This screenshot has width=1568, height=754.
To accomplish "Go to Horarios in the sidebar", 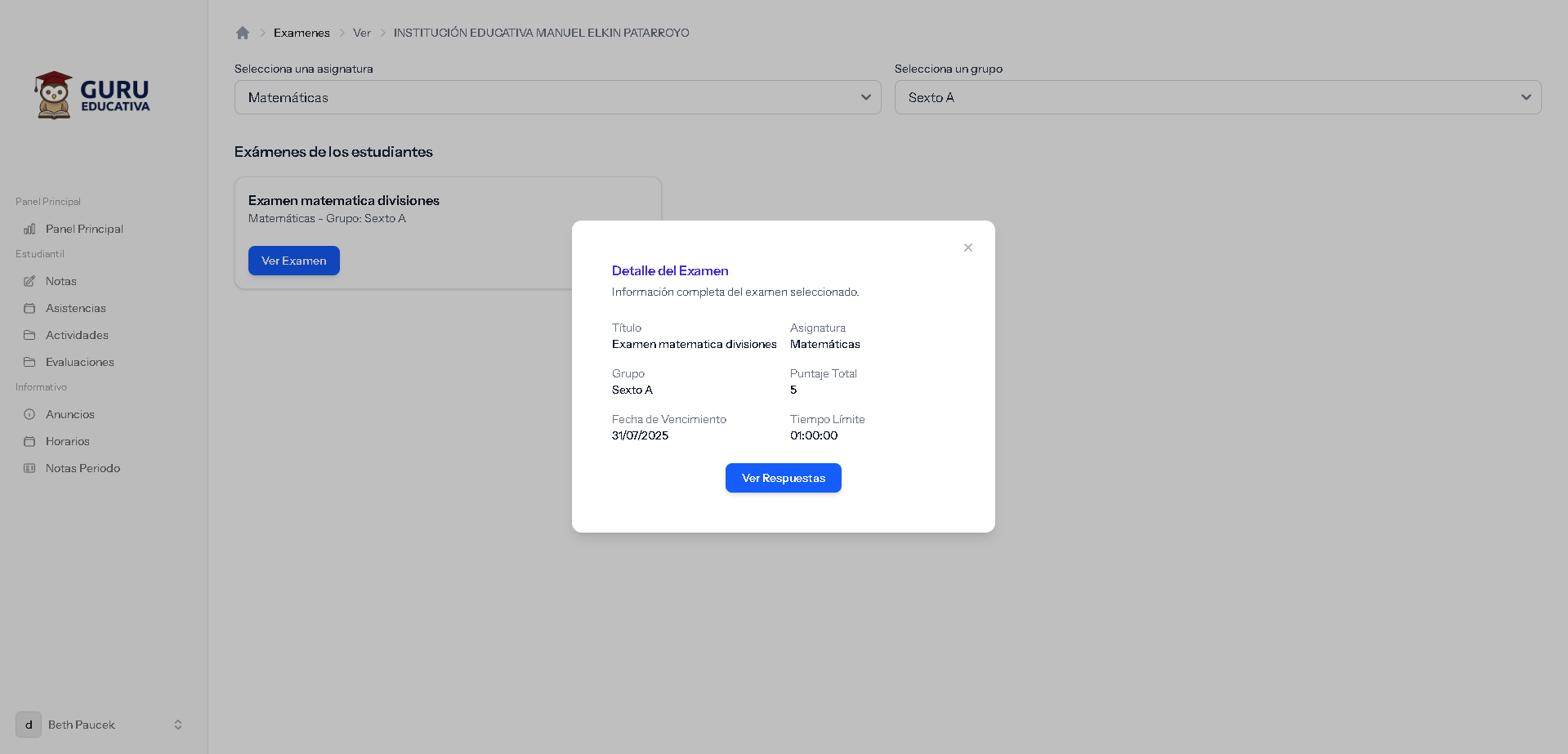I will click(67, 441).
